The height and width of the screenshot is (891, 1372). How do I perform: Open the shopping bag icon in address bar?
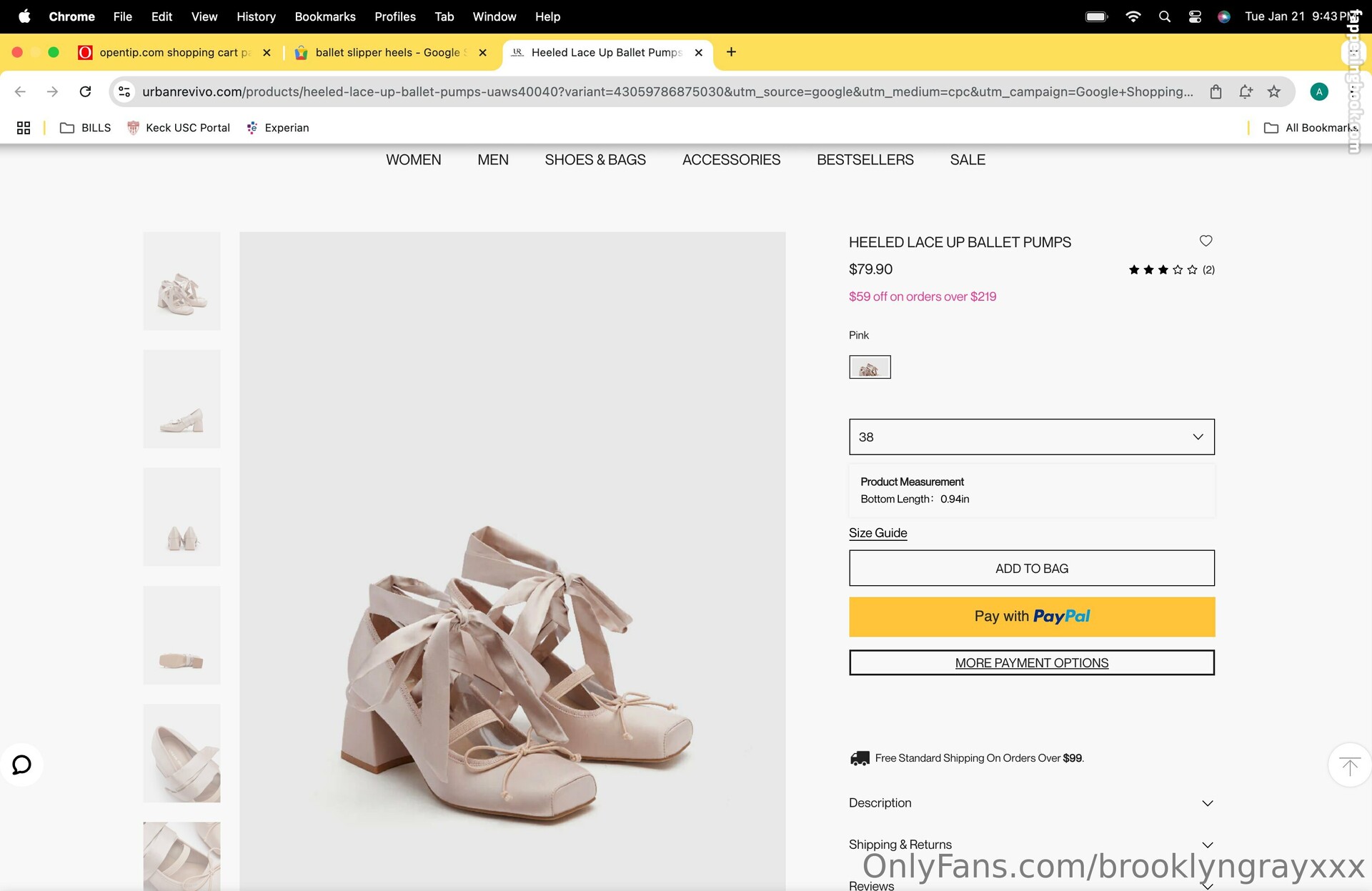[1216, 91]
